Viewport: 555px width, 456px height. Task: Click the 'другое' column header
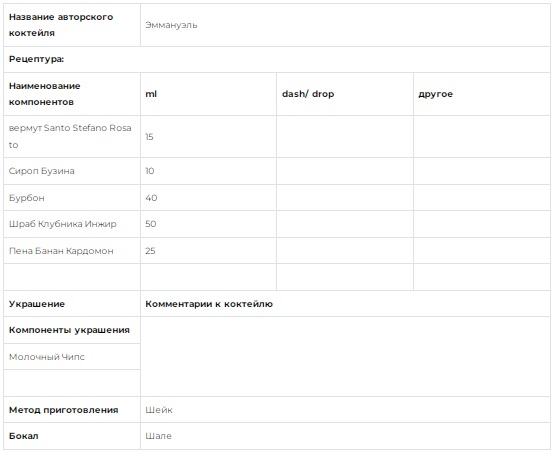click(x=482, y=94)
